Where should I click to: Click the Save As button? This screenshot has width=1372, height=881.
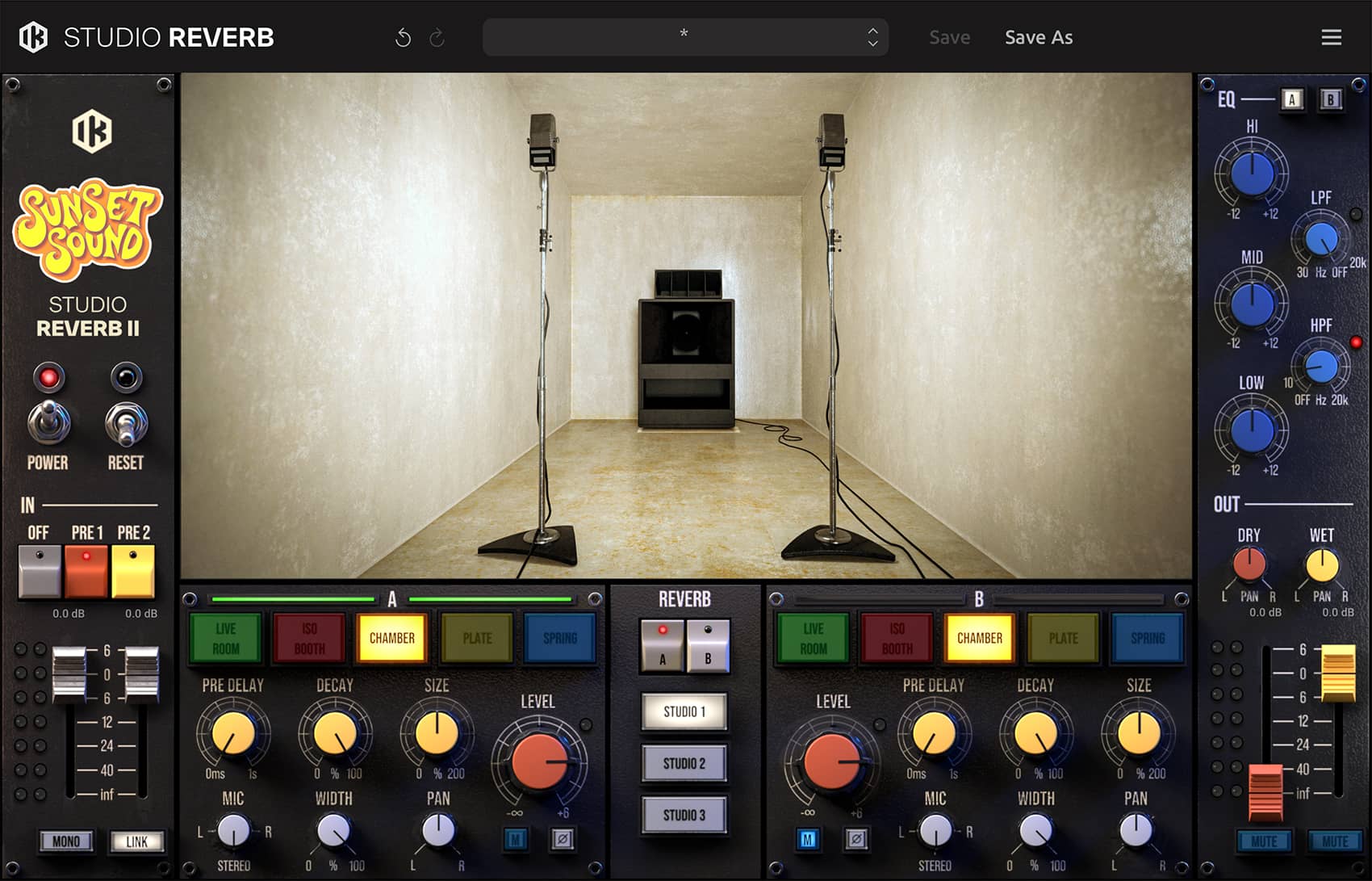point(1038,37)
